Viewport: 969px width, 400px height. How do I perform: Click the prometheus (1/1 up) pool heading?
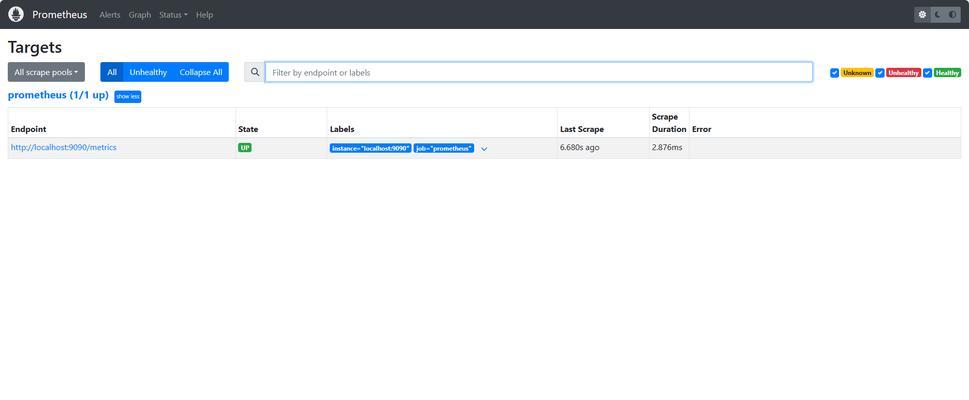coord(58,95)
